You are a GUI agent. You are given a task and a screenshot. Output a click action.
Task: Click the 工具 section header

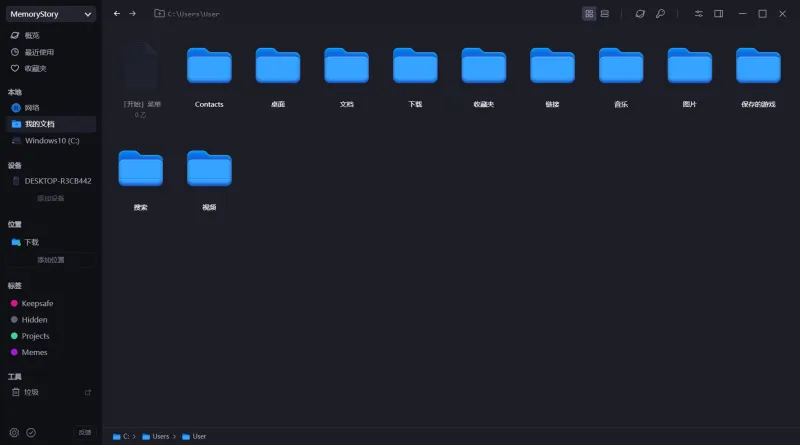pos(15,377)
